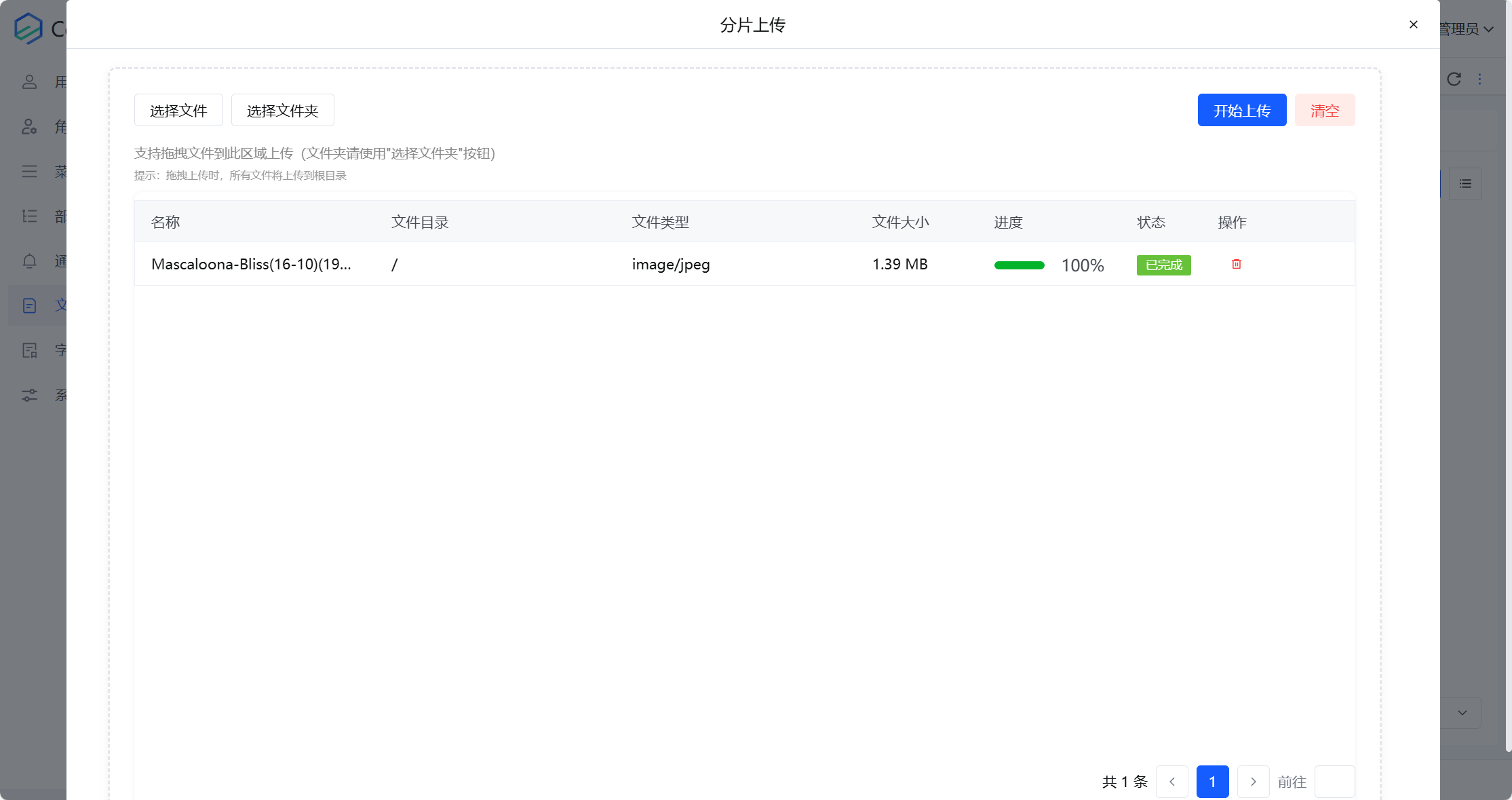Viewport: 1512px width, 800px height.
Task: Click the department tree sidebar icon
Action: 29,216
